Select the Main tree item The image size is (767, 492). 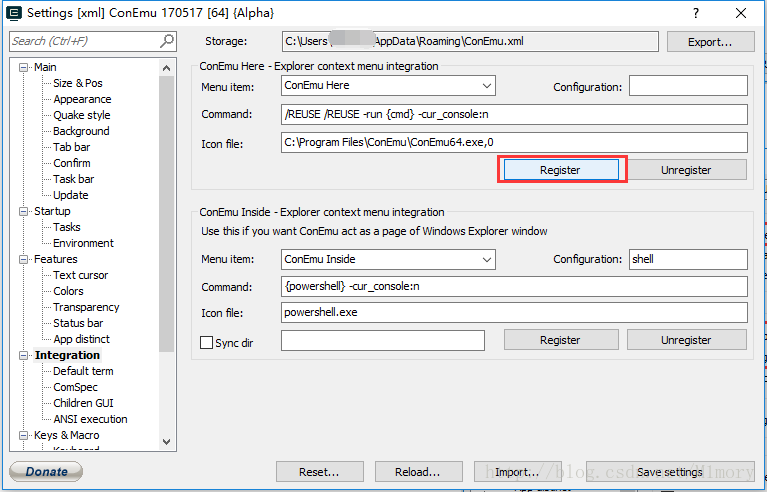click(45, 67)
